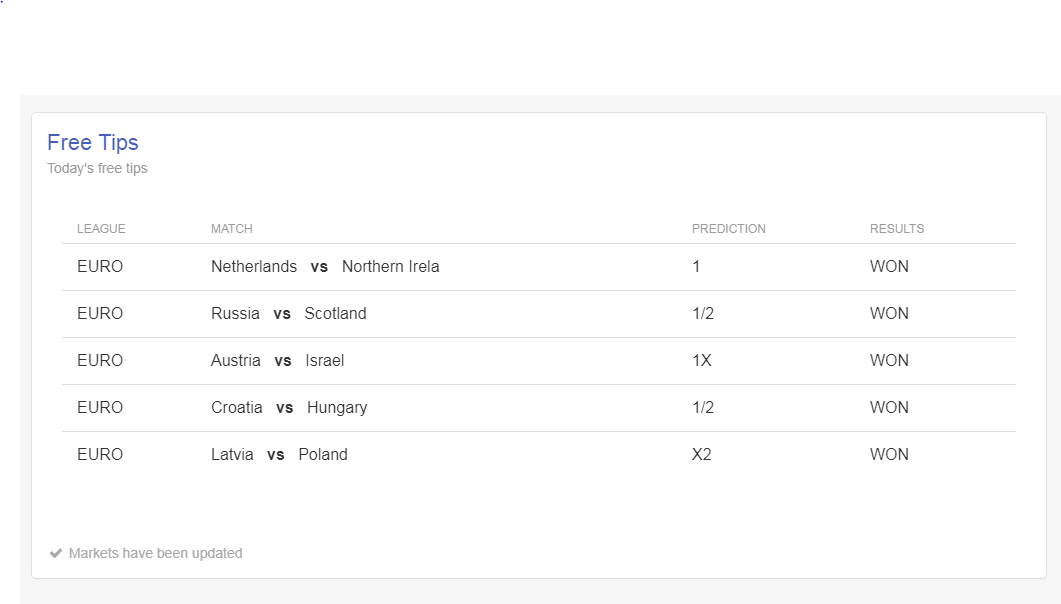Click the X2 prediction for Latvia match
This screenshot has height=604, width=1061.
coord(702,455)
